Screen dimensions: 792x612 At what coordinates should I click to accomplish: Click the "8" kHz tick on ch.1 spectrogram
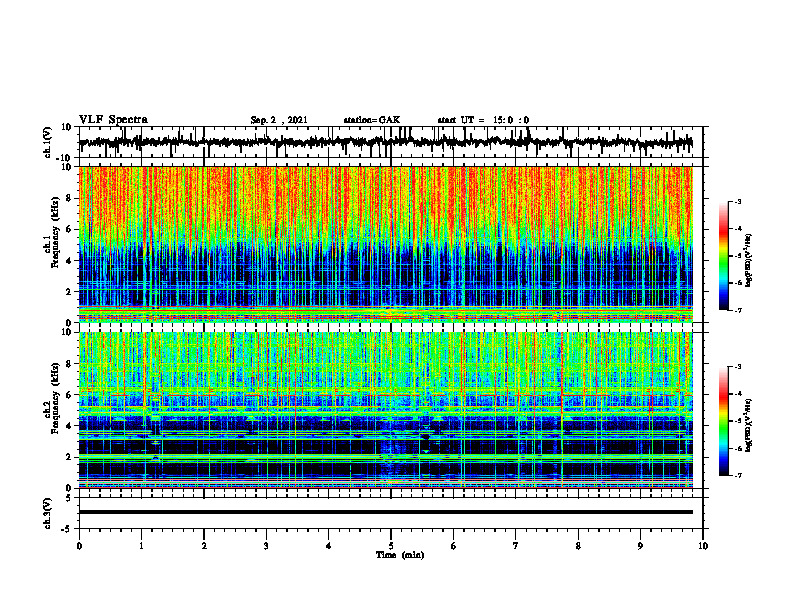coord(69,198)
